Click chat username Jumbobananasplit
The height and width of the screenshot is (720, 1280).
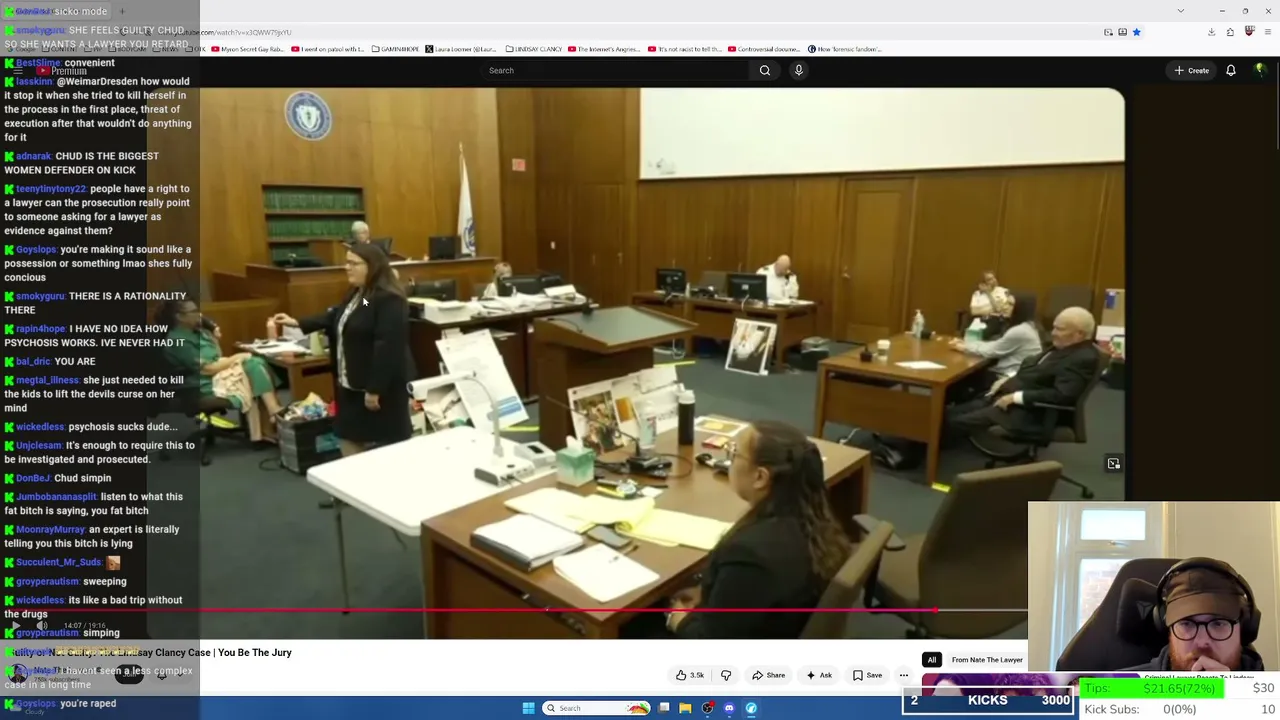click(56, 497)
